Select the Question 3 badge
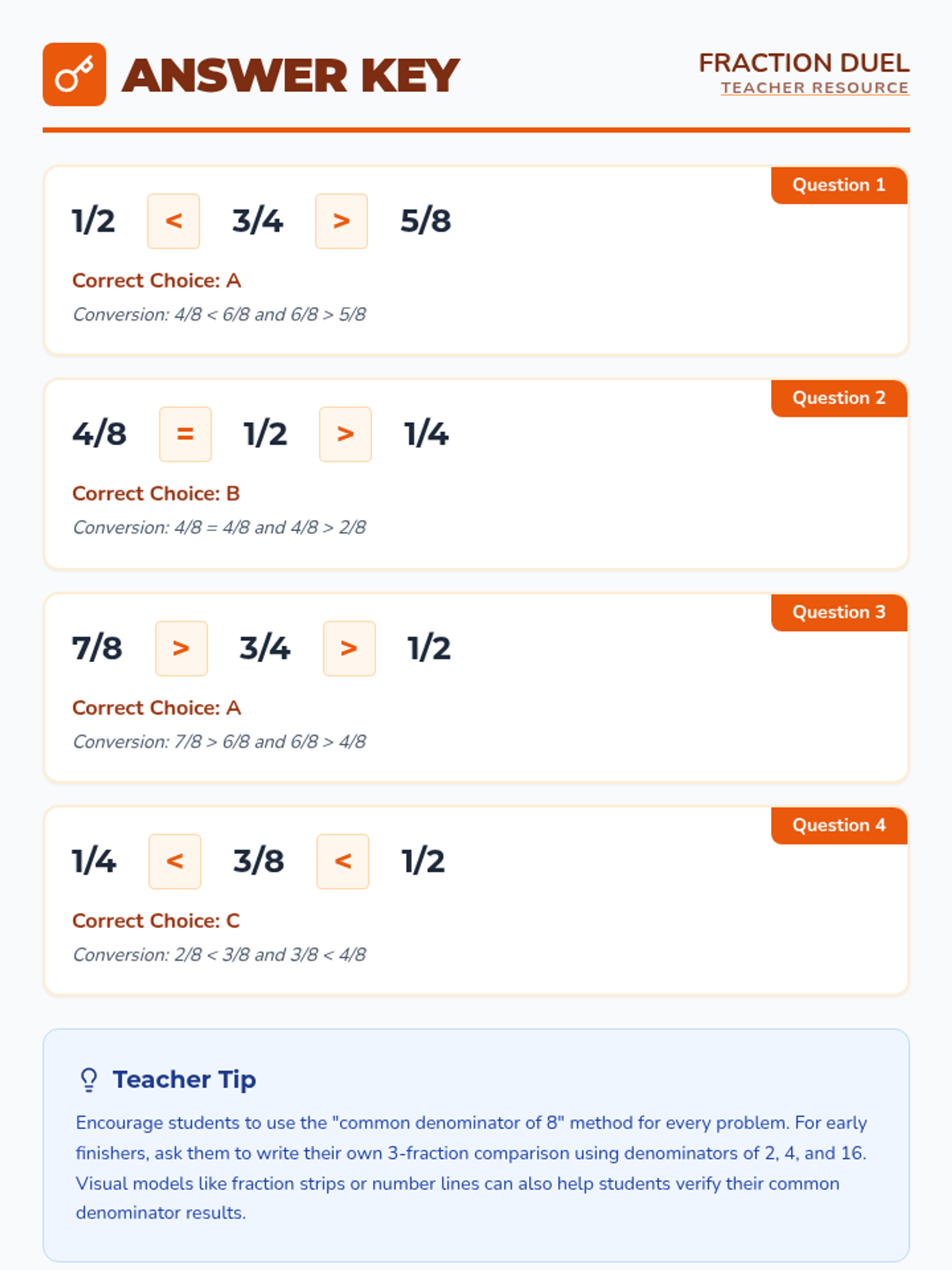 pos(839,613)
